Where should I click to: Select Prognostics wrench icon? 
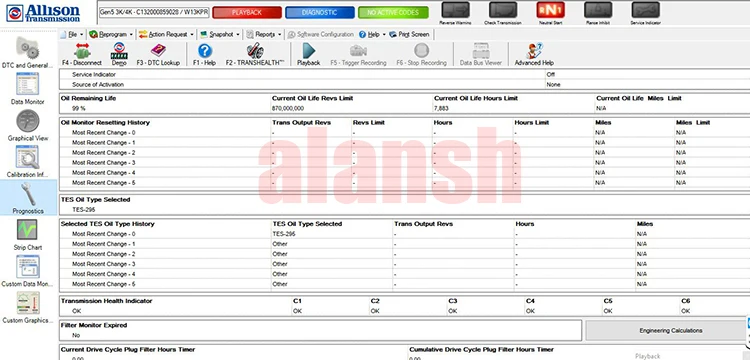27,194
